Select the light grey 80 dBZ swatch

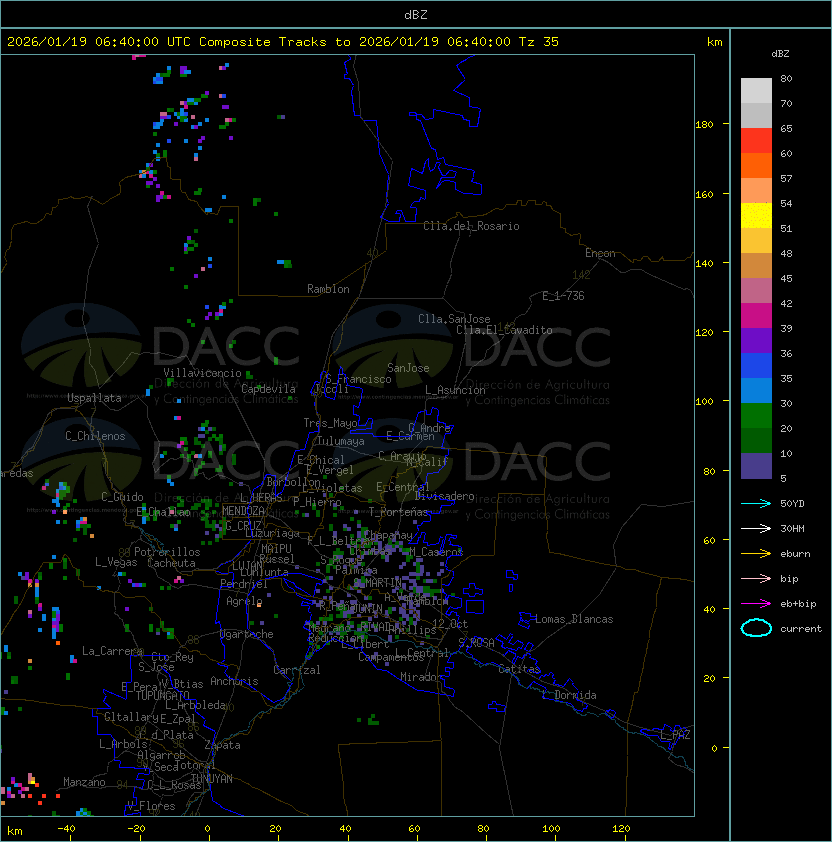pos(756,90)
